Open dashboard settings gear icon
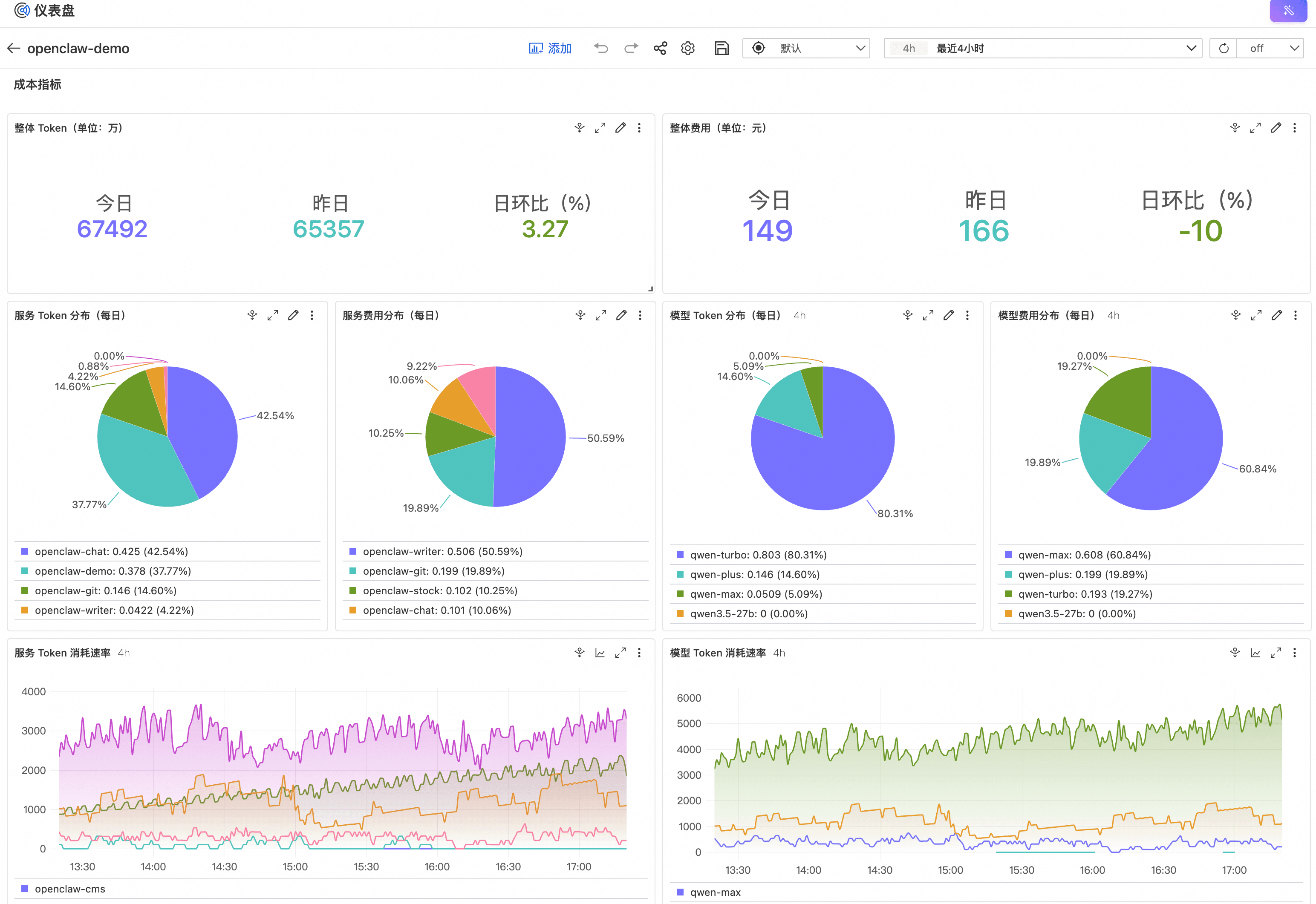 688,49
